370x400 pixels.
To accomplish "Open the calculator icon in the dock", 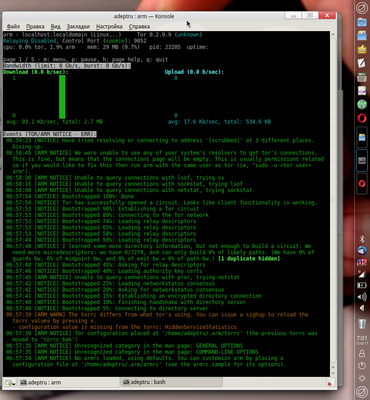I will [x=362, y=78].
